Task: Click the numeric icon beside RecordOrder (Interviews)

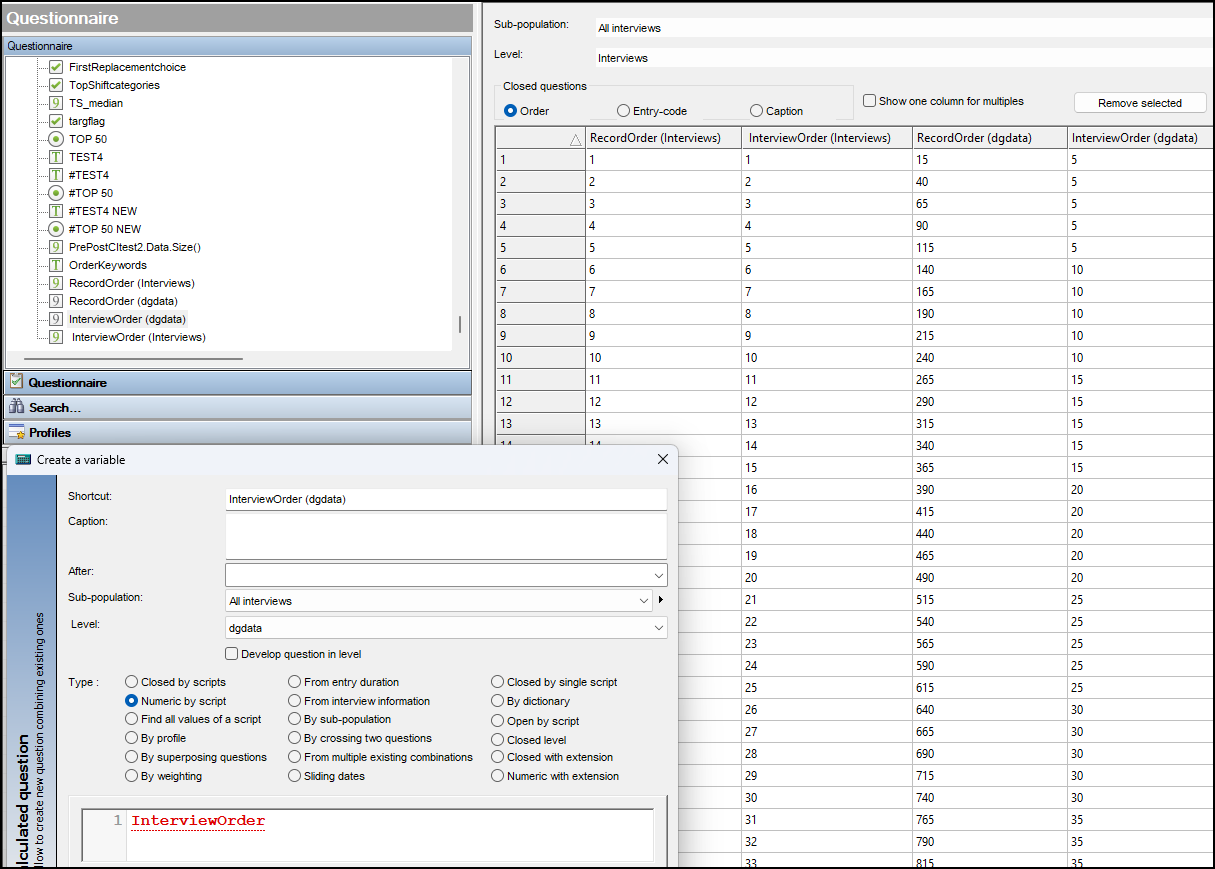Action: tap(56, 283)
